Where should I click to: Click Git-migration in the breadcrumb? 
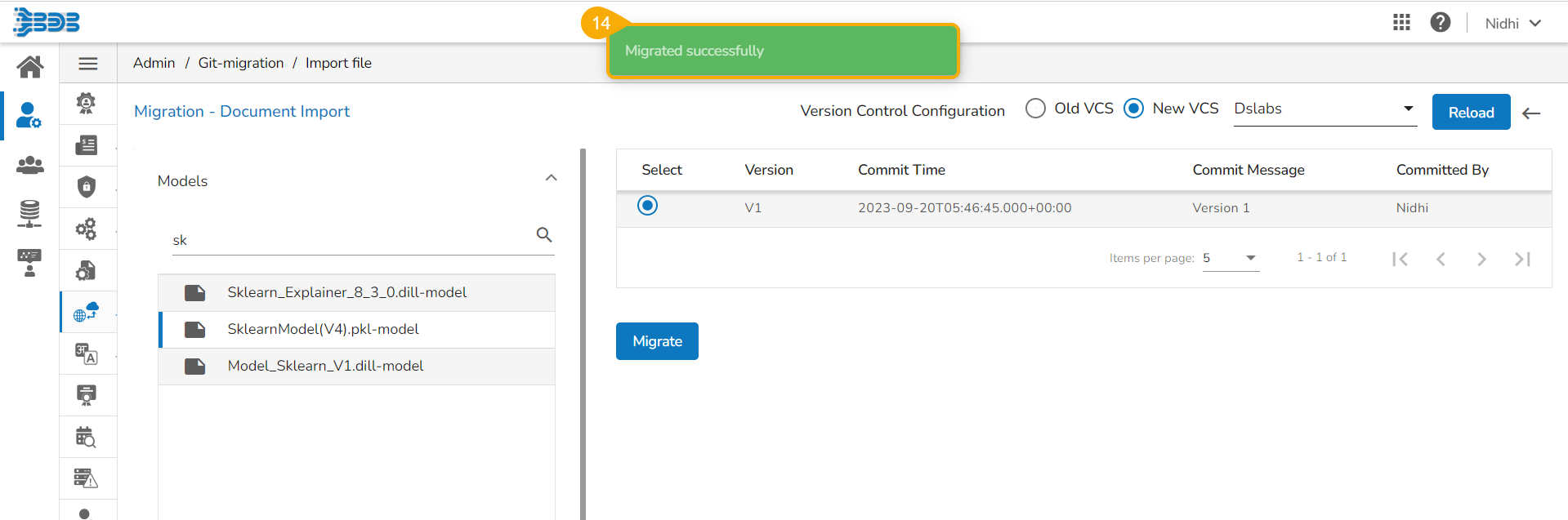tap(241, 63)
